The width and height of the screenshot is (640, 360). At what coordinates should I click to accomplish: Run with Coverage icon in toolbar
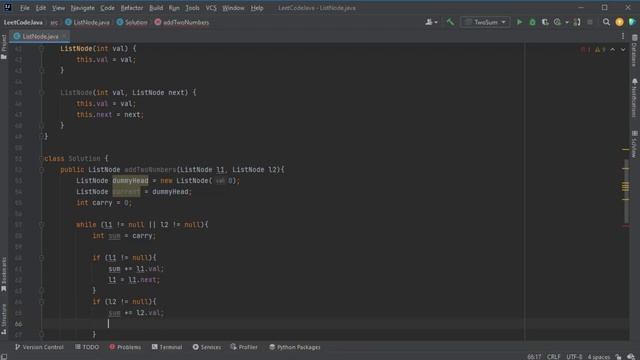pos(545,22)
